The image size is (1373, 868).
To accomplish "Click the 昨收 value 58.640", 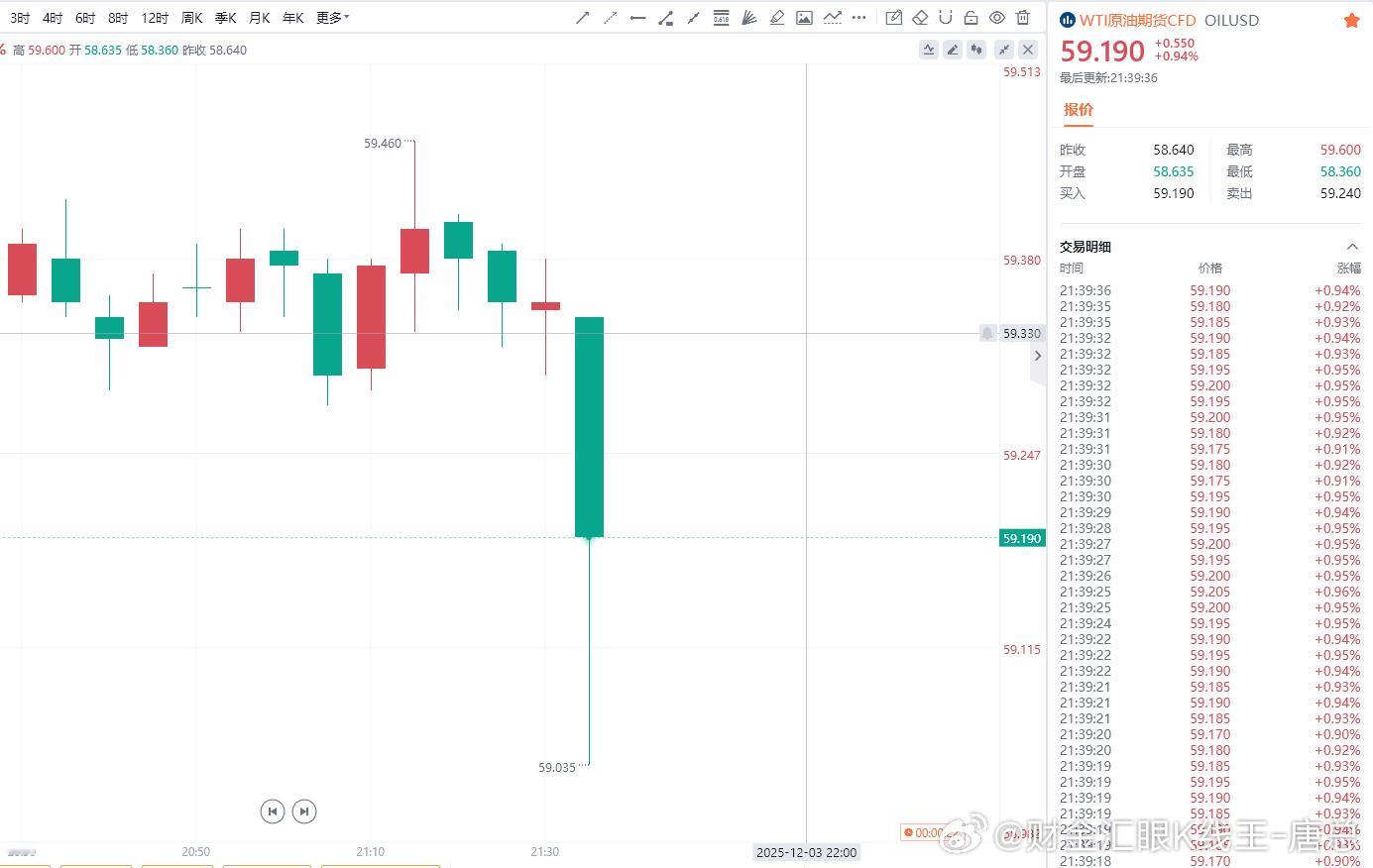I will point(1174,150).
